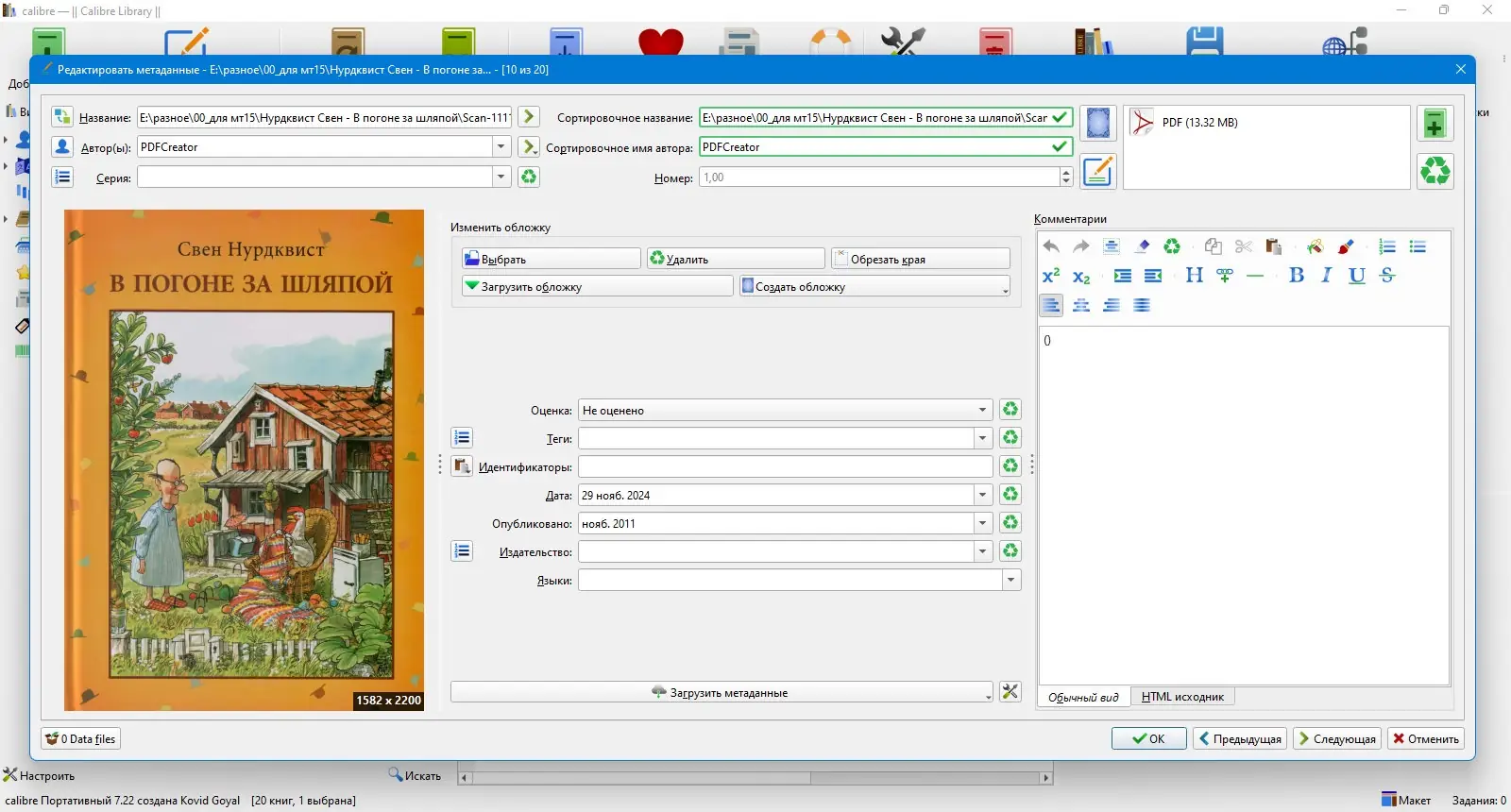The height and width of the screenshot is (812, 1511).
Task: Open the text color picker in comments toolbar
Action: coord(1346,246)
